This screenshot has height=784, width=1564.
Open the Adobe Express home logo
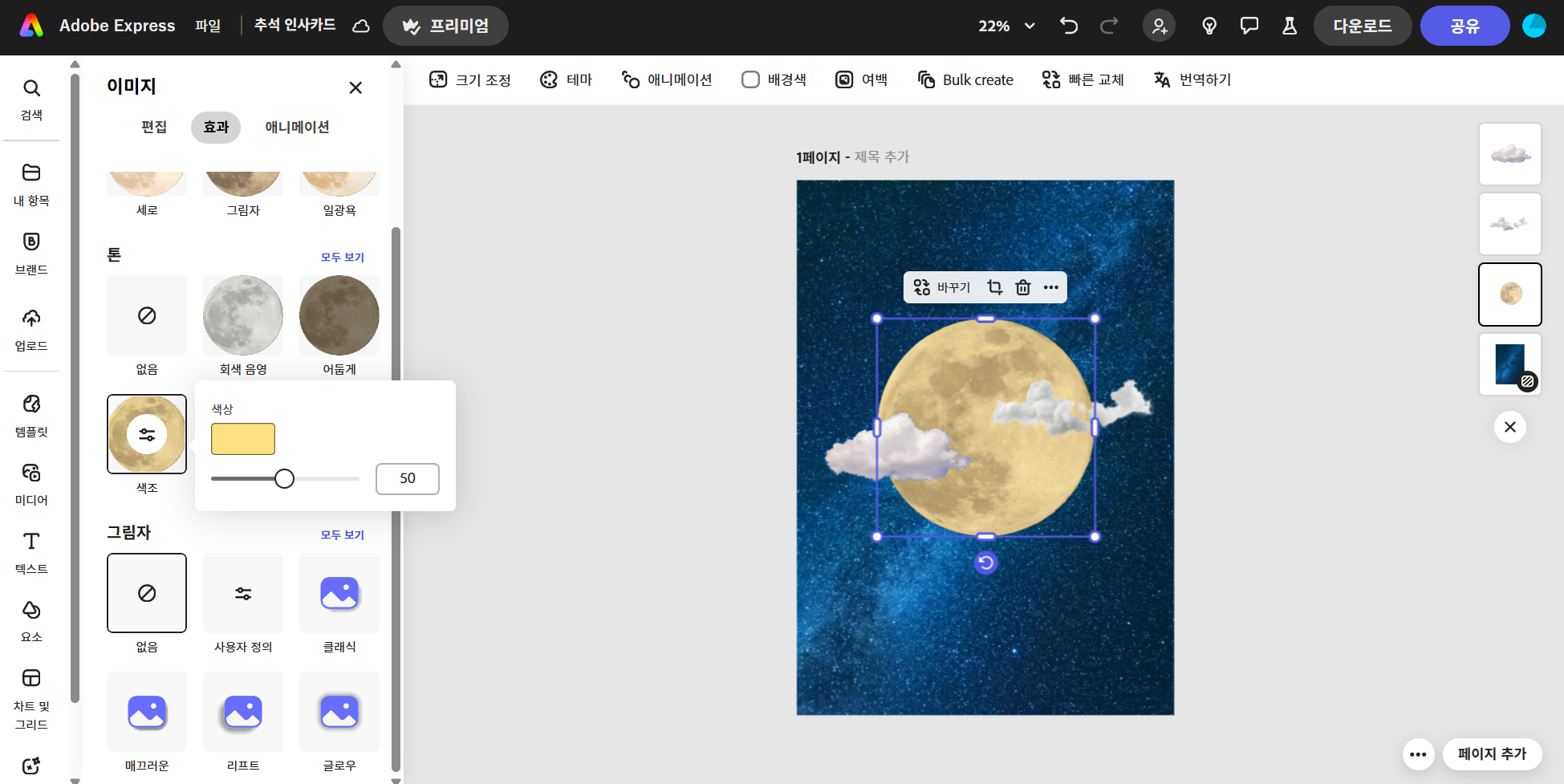point(31,26)
